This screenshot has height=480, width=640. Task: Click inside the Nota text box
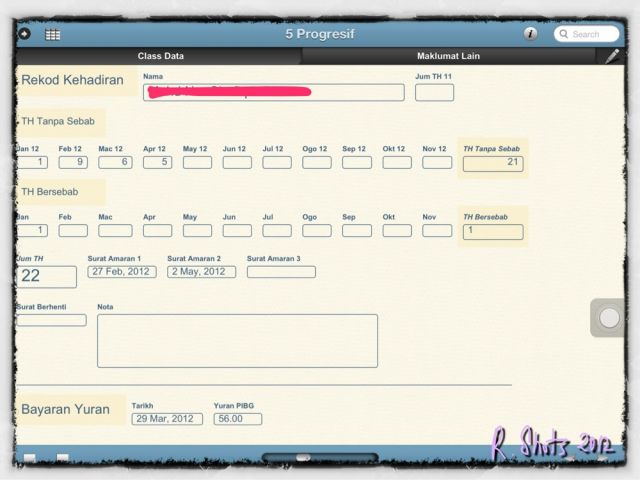pyautogui.click(x=237, y=340)
